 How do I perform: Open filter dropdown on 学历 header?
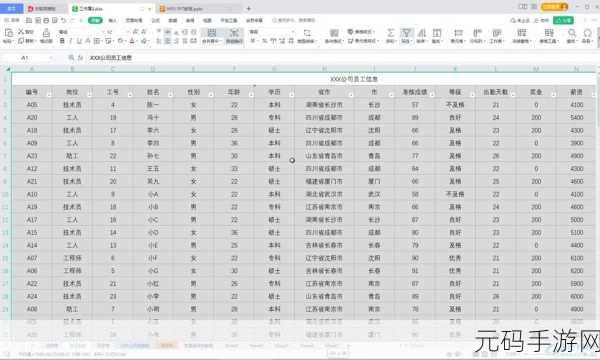point(292,94)
